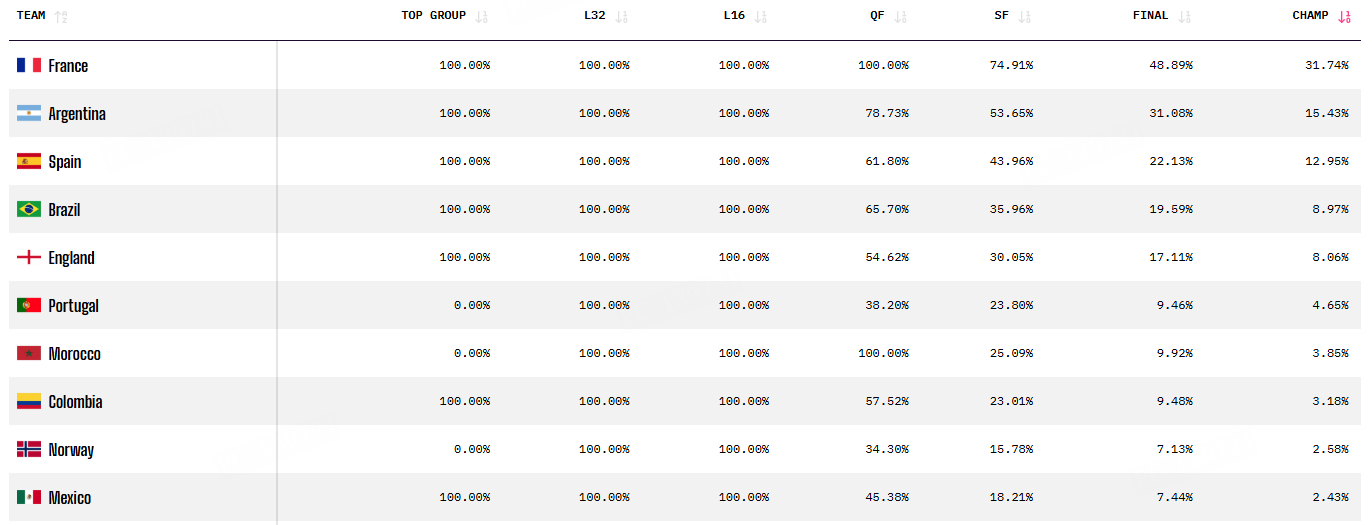Click the L16 column sort icon

click(761, 17)
